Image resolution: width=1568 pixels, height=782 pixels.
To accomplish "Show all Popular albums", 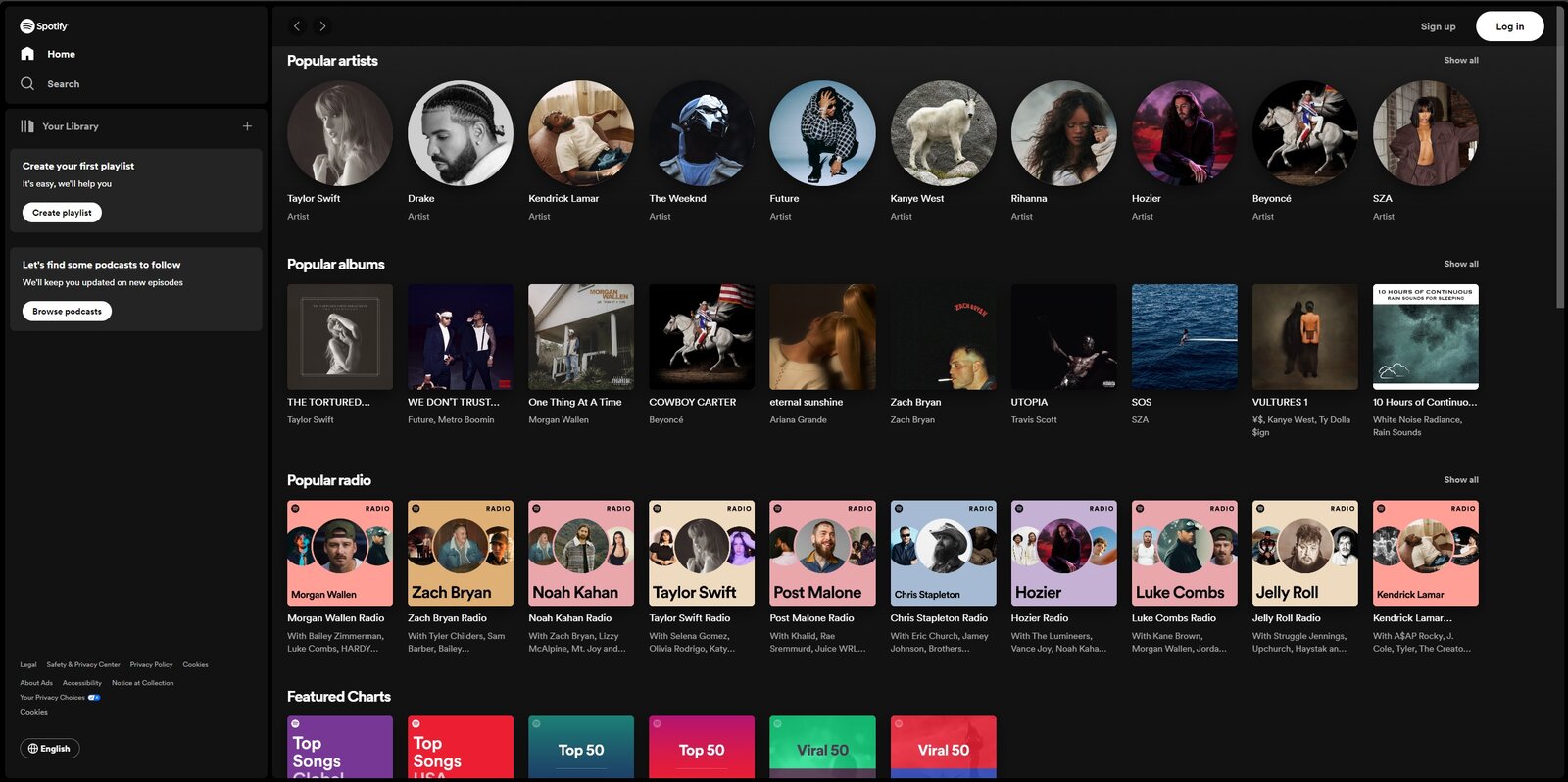I will 1461,265.
